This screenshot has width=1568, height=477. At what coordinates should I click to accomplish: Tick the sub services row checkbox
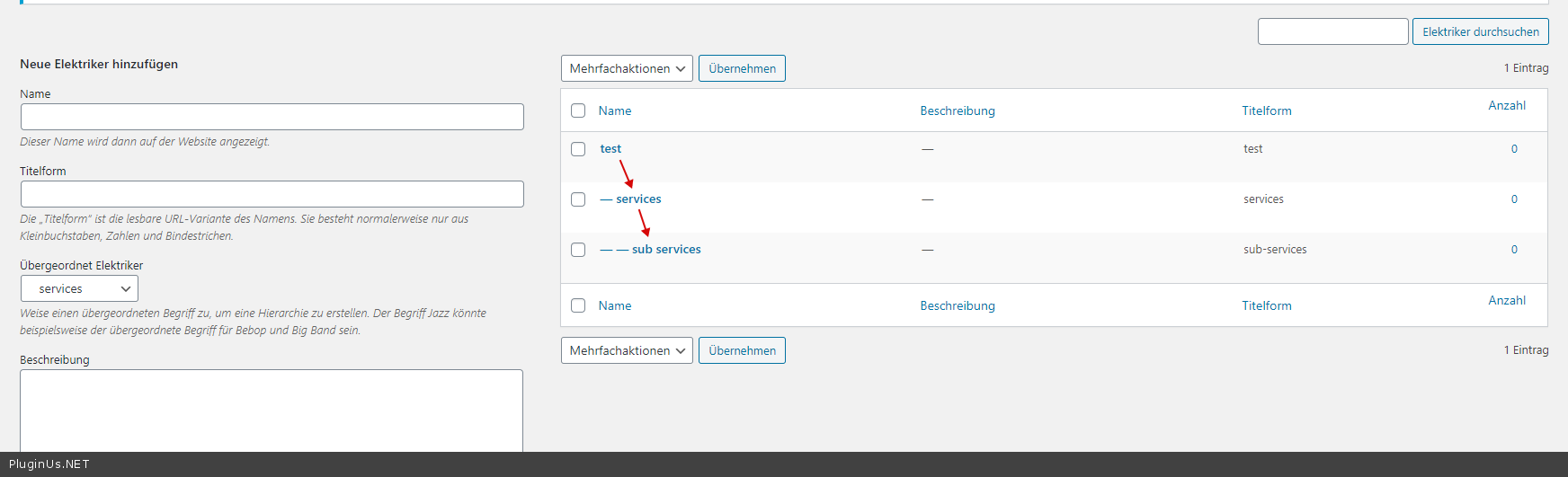tap(578, 250)
